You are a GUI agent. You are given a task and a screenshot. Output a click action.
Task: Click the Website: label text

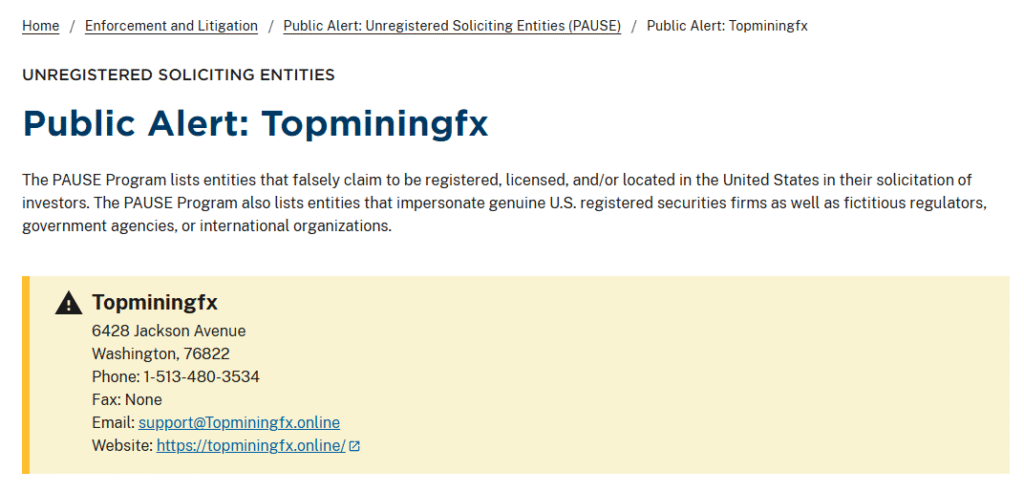(x=123, y=446)
